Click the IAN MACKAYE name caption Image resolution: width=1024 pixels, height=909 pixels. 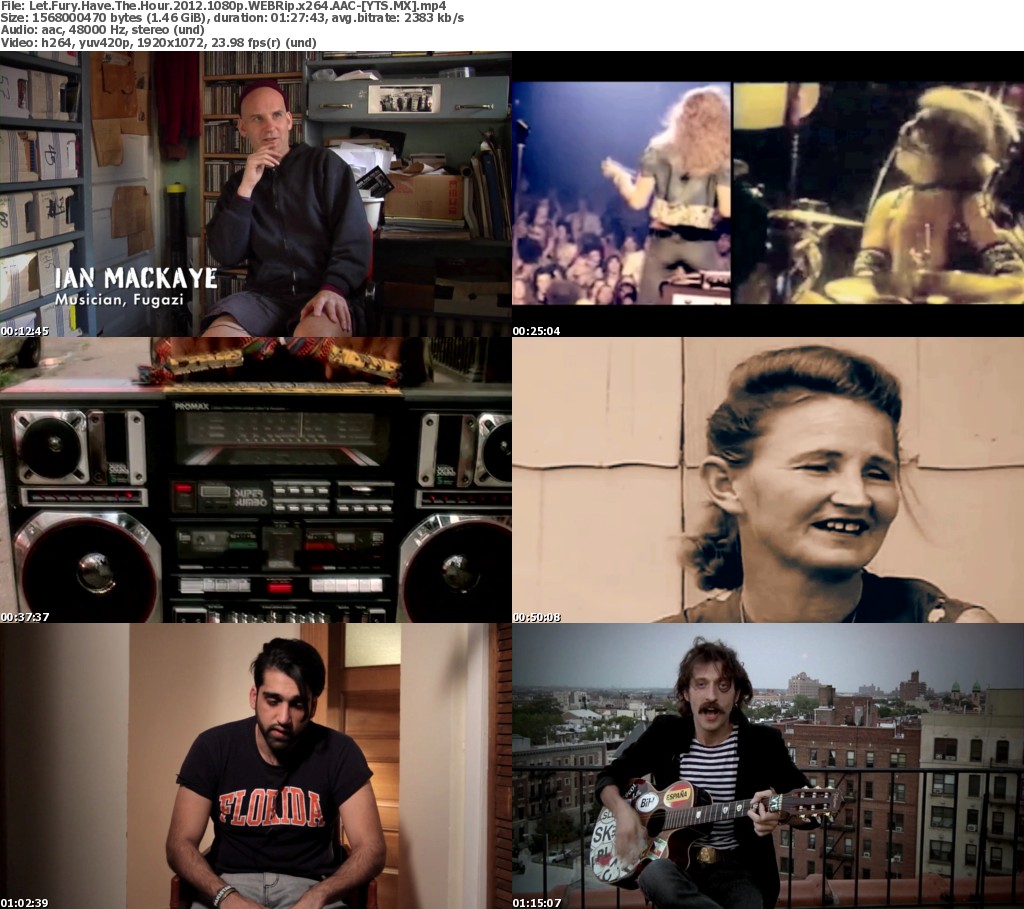click(135, 277)
